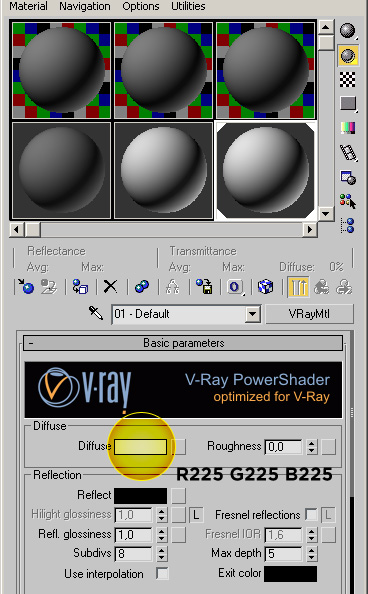Viewport: 368px width, 594px height.
Task: Open the Material menu
Action: pos(28,6)
